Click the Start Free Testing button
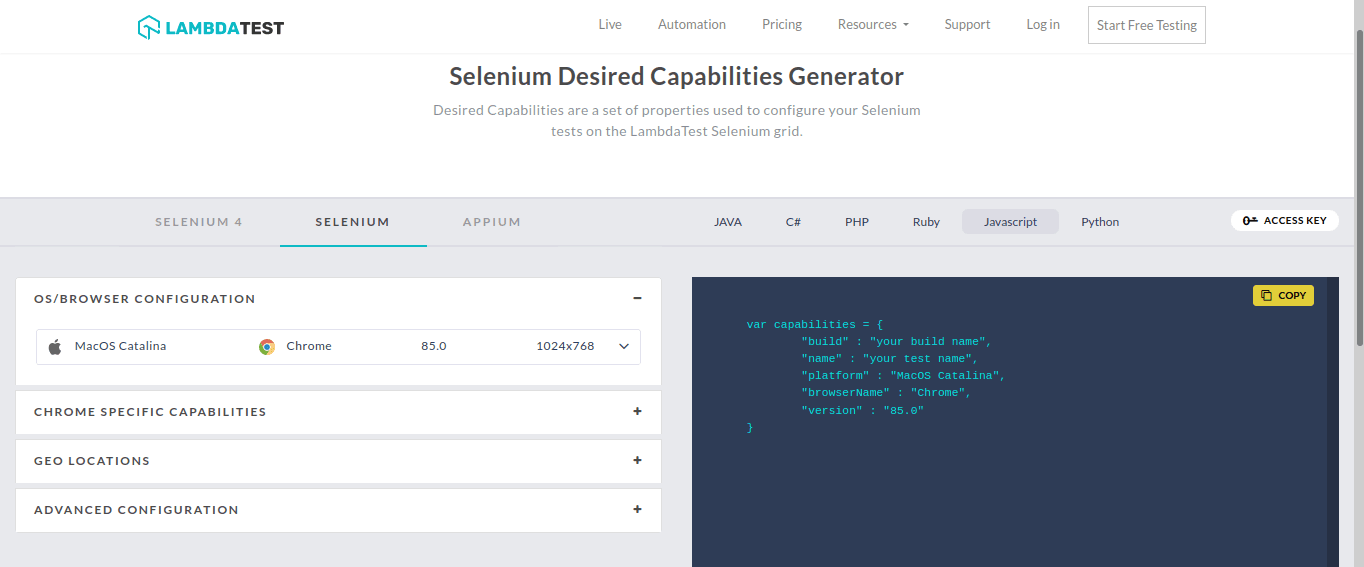The image size is (1364, 567). click(x=1147, y=25)
